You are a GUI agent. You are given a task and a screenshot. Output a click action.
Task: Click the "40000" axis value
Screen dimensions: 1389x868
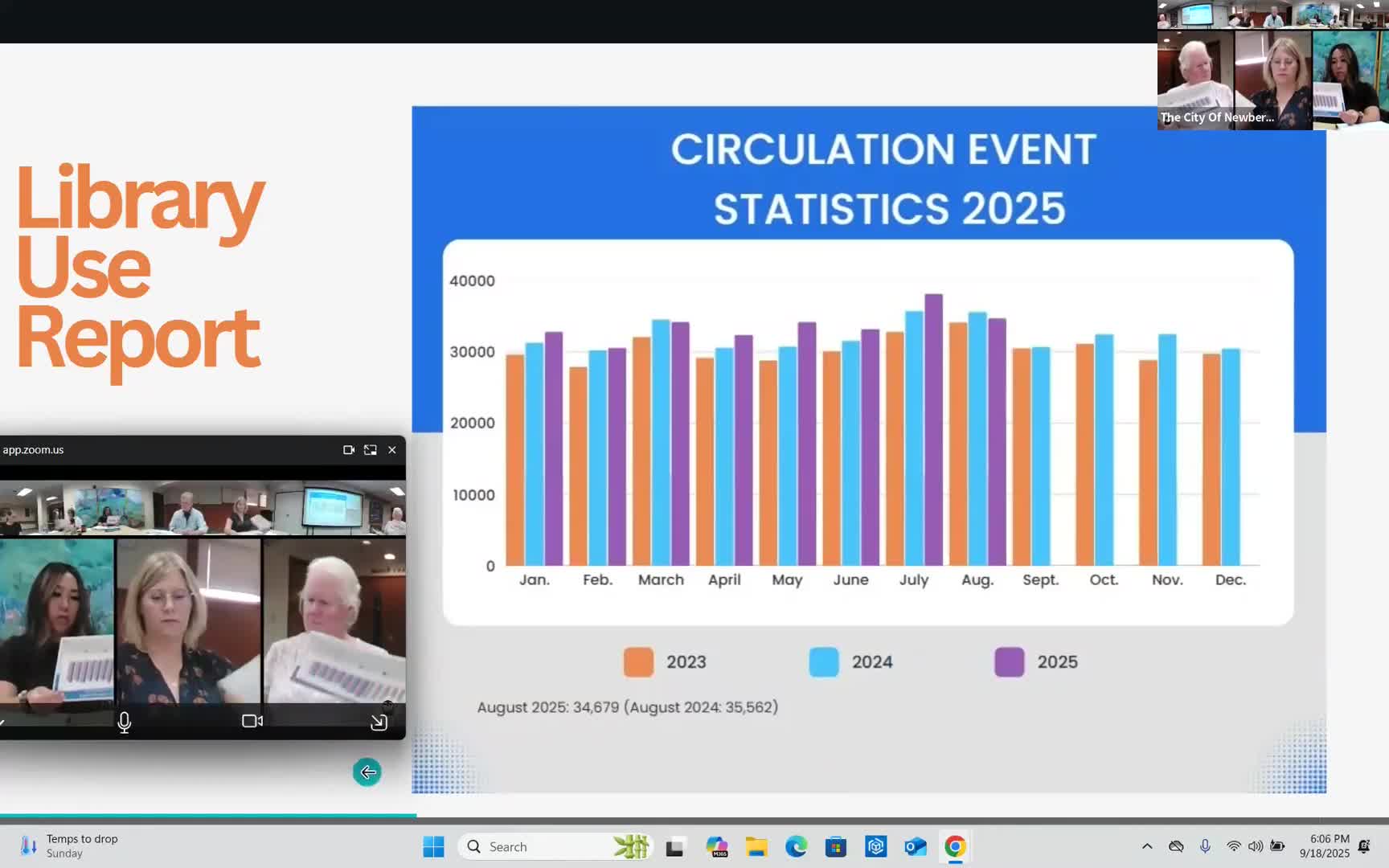pos(472,281)
